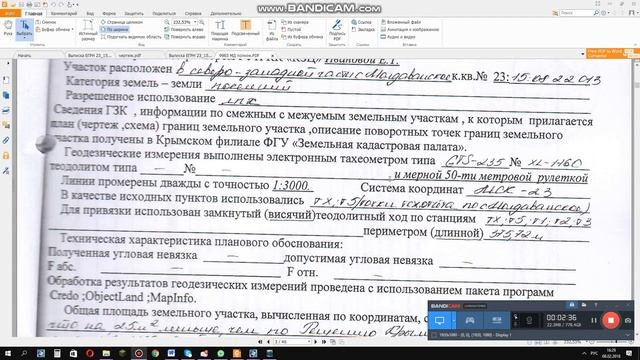Open the signatures panel in left sidebar
The height and width of the screenshot is (360, 640).
point(6,171)
